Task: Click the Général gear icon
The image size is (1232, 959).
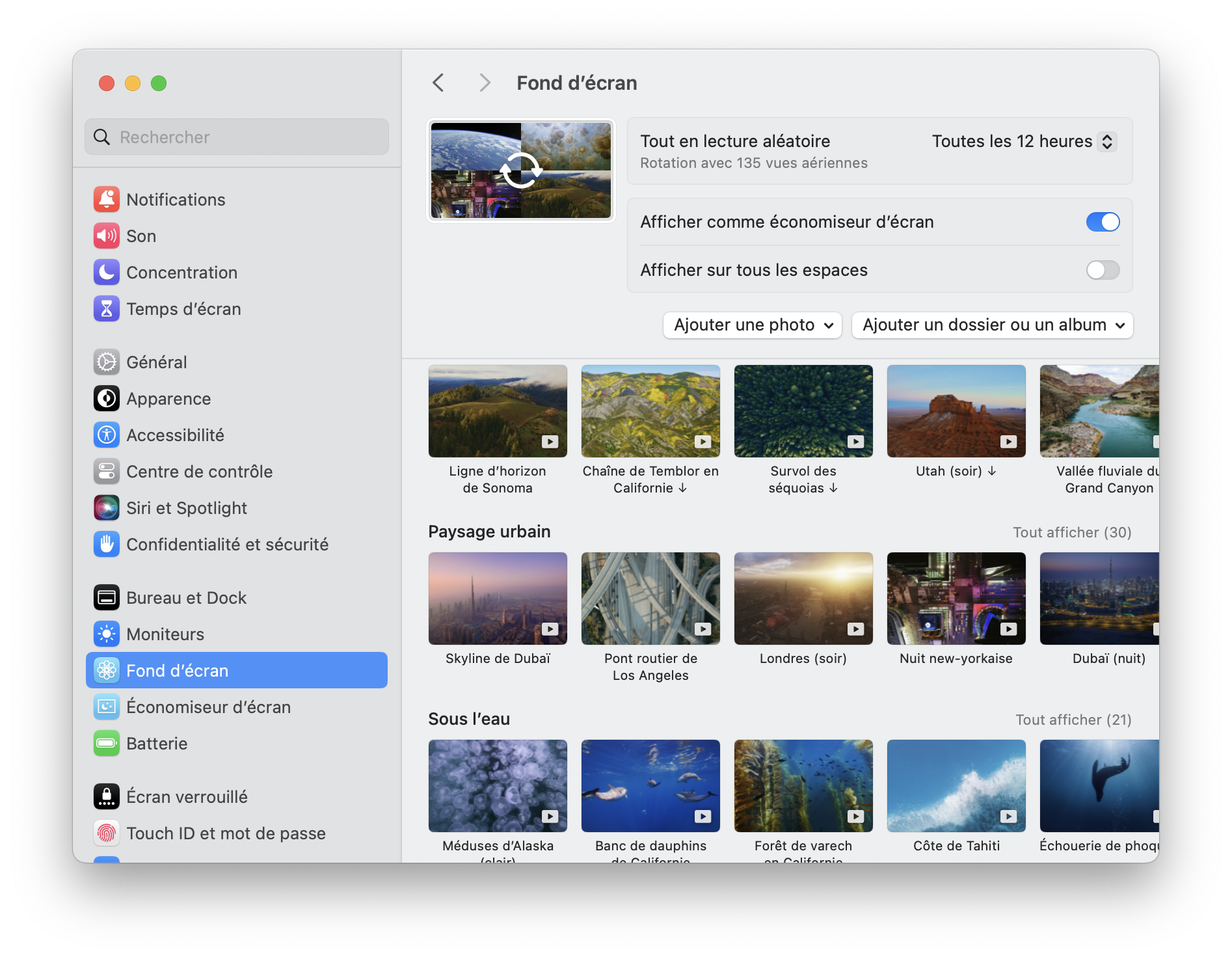Action: (x=107, y=362)
